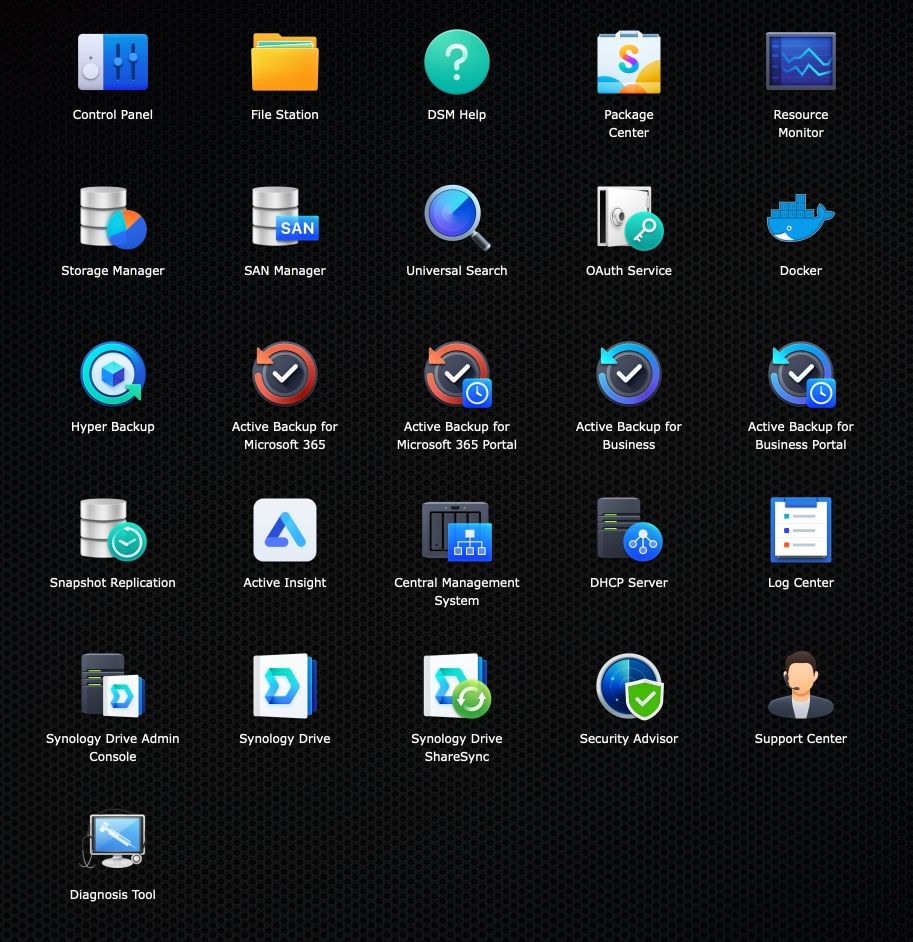Click the "Resource Monitor" text label

point(801,124)
